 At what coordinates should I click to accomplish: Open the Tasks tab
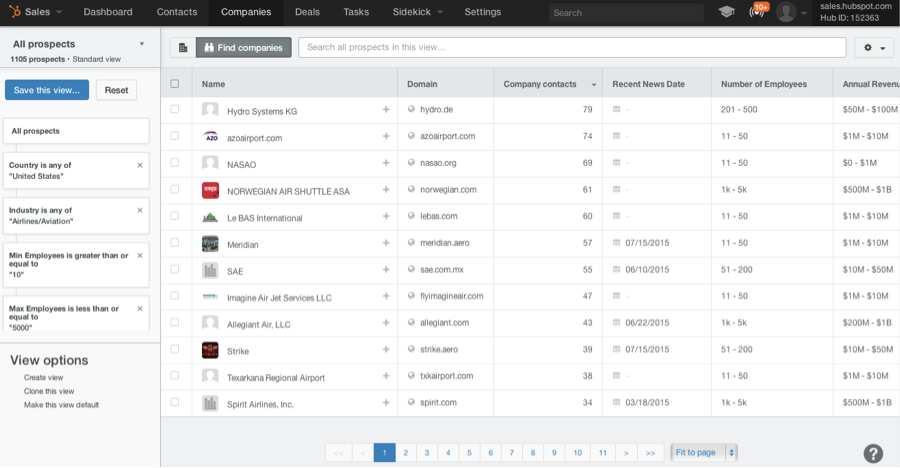point(356,12)
